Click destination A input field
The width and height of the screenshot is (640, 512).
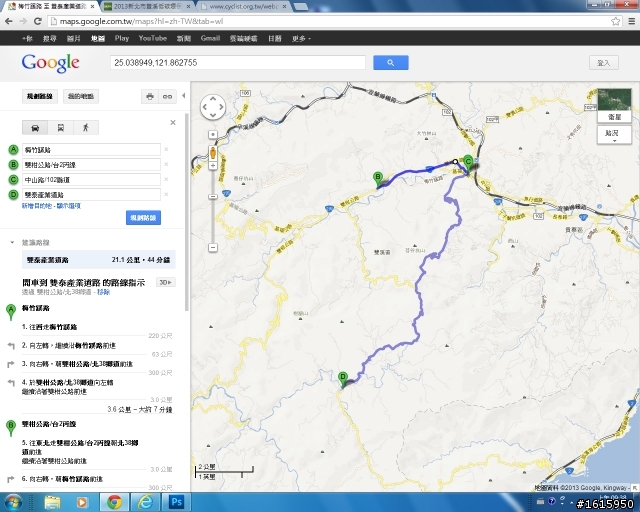pos(91,150)
